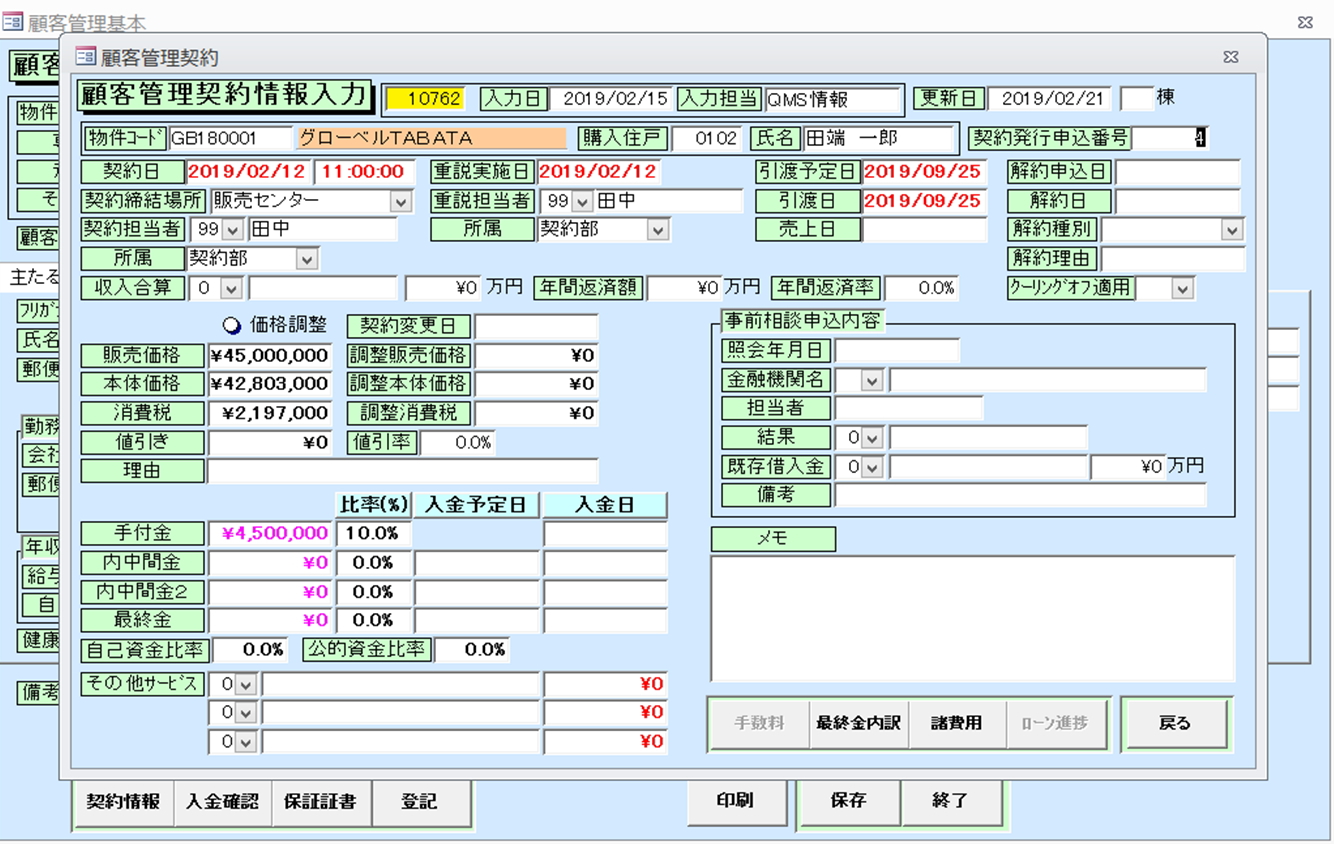Click the orange グローベルTABATA property name field
The image size is (1334, 844).
pos(431,138)
